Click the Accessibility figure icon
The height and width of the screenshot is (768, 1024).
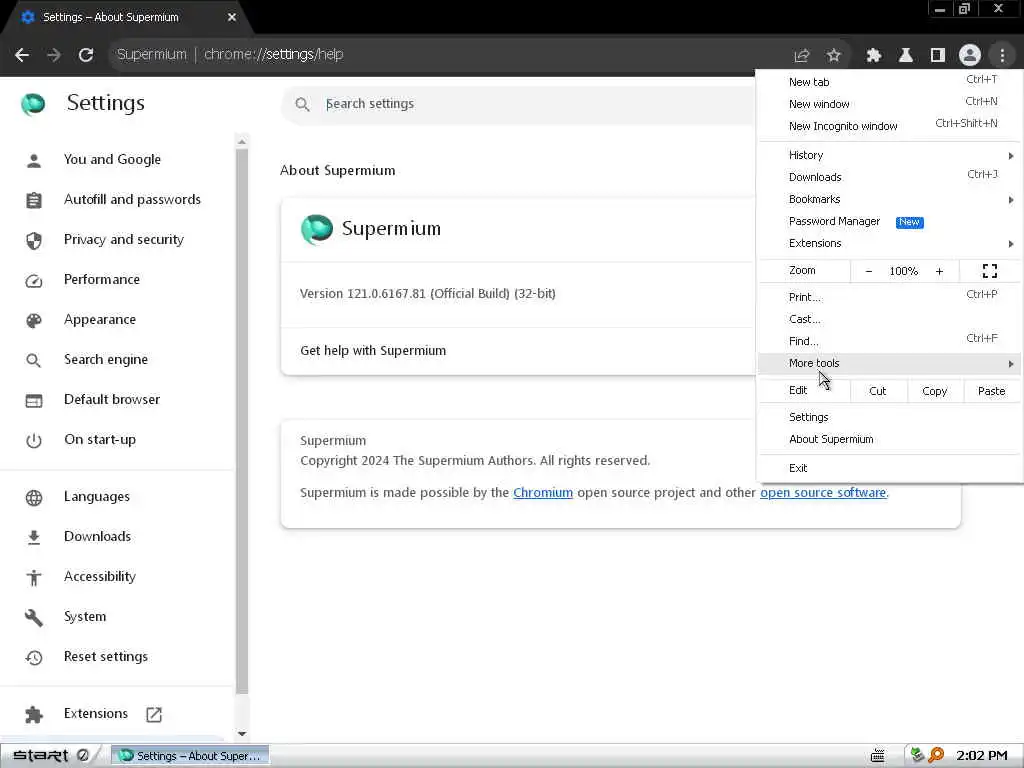tap(34, 577)
